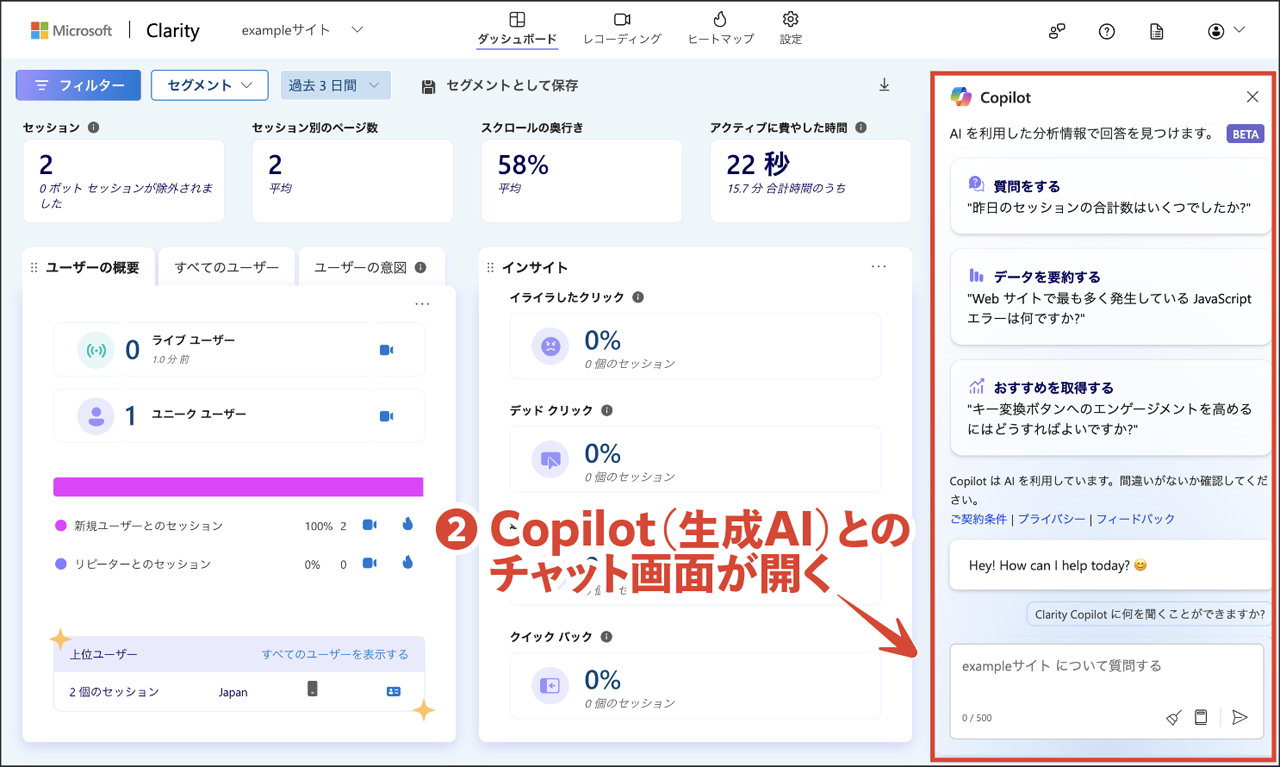Open more options in インサイト card
Screen dimensions: 1280x767
[879, 267]
